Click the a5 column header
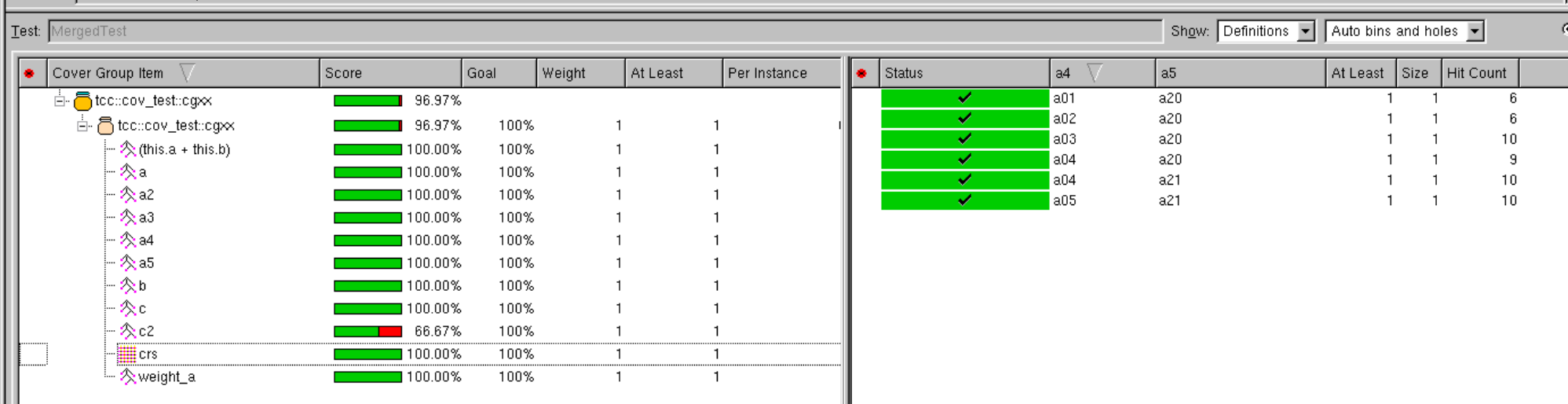1568x404 pixels. [1240, 73]
